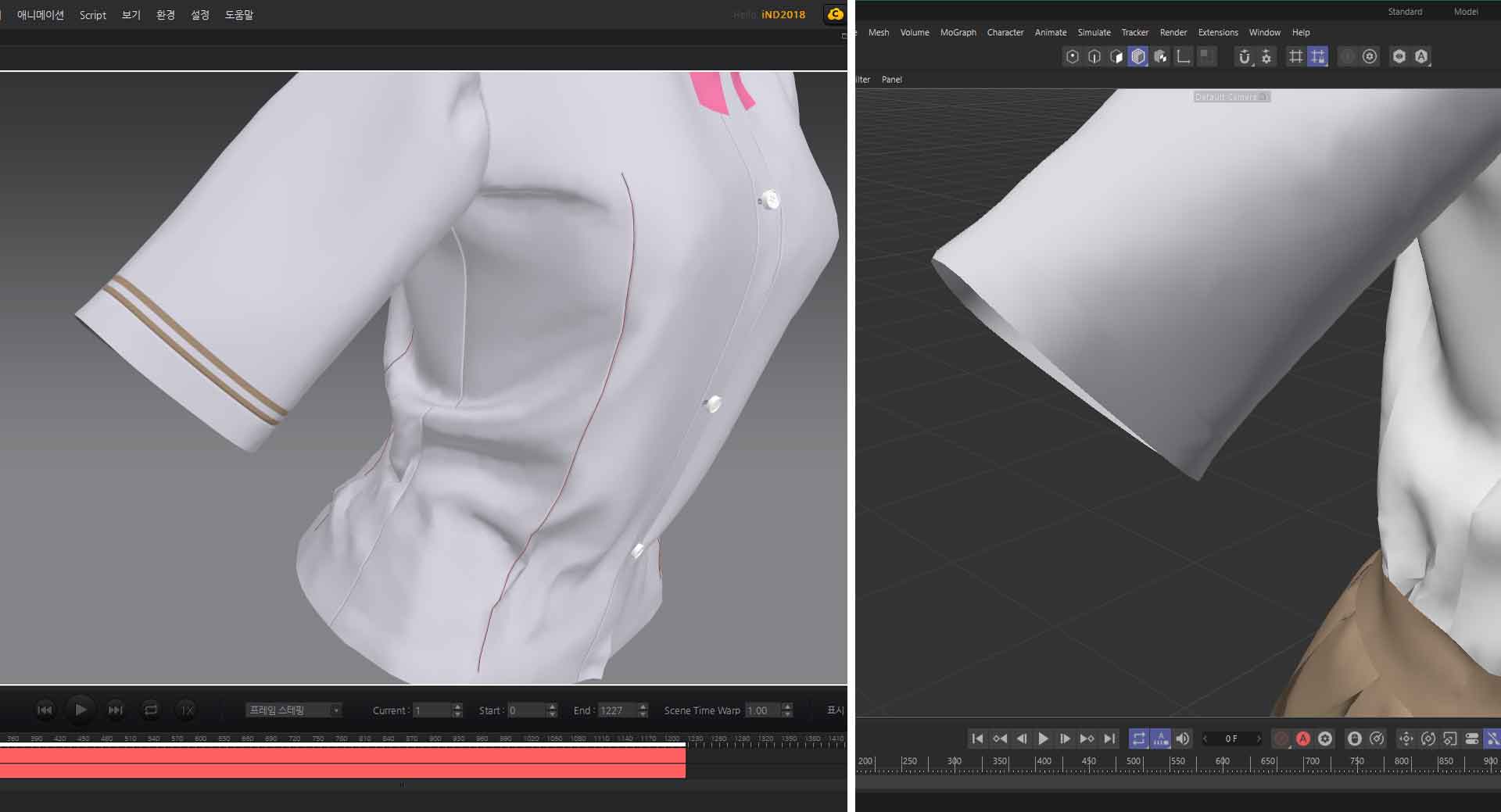Select Polygons mode icon
This screenshot has width=1501, height=812.
click(x=1116, y=56)
